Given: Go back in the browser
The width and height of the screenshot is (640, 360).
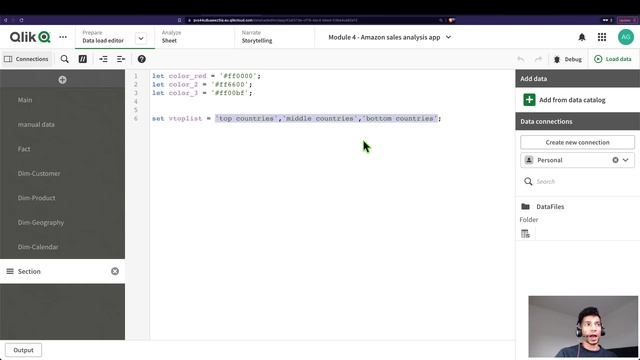Looking at the screenshot, I should [5, 20].
